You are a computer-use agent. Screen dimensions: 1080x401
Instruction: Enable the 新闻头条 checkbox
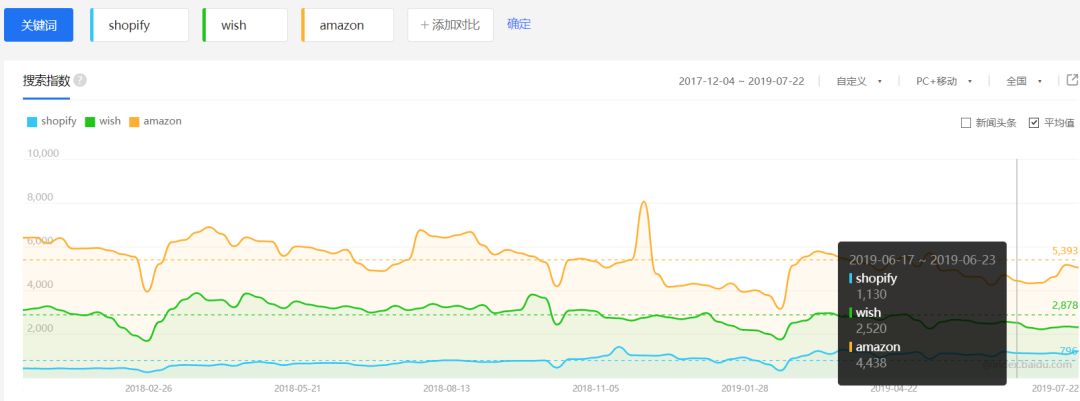(x=966, y=123)
